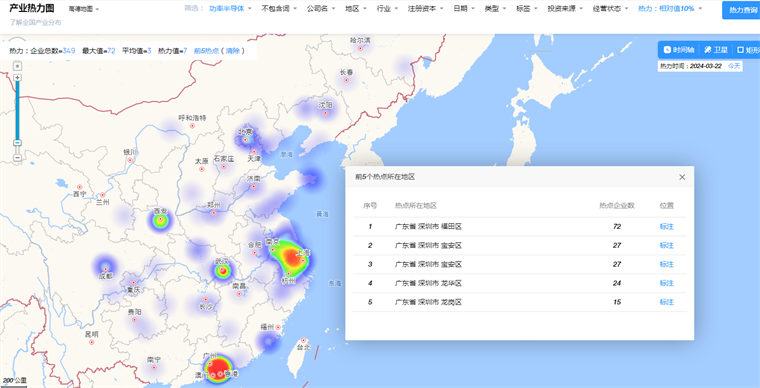Zoom in with the plus button
This screenshot has height=388, width=760.
[17, 78]
